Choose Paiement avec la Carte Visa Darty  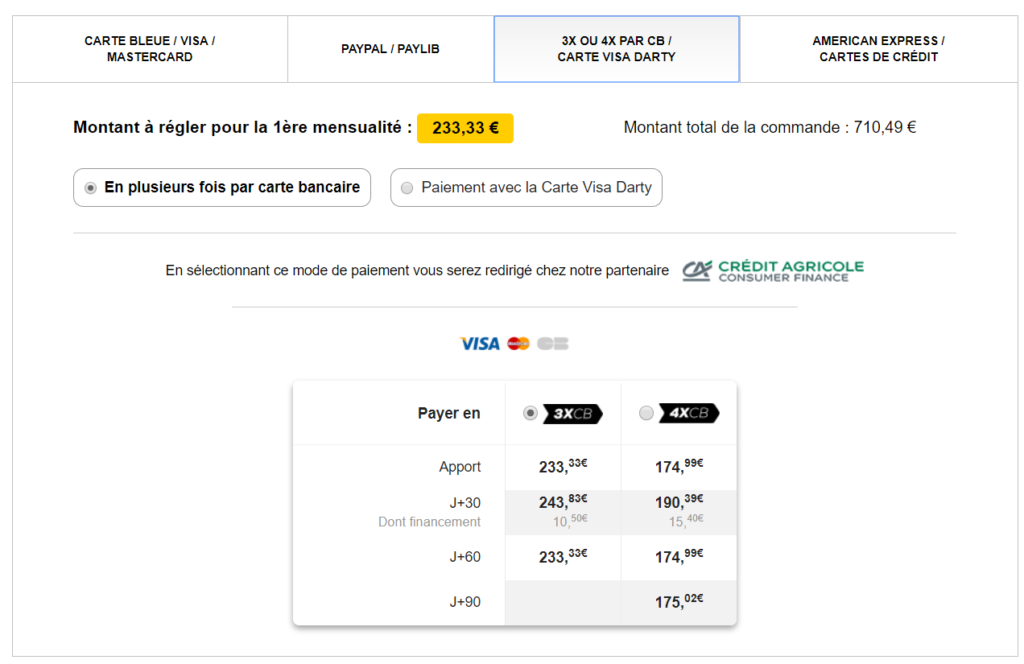pos(526,188)
